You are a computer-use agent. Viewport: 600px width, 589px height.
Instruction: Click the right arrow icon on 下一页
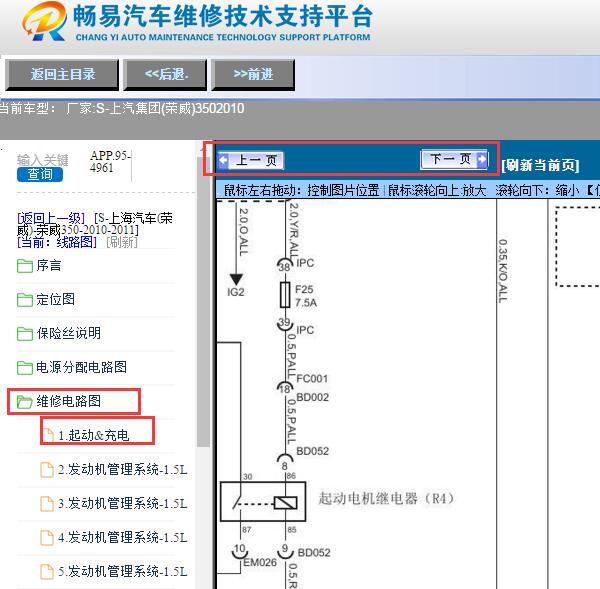483,159
